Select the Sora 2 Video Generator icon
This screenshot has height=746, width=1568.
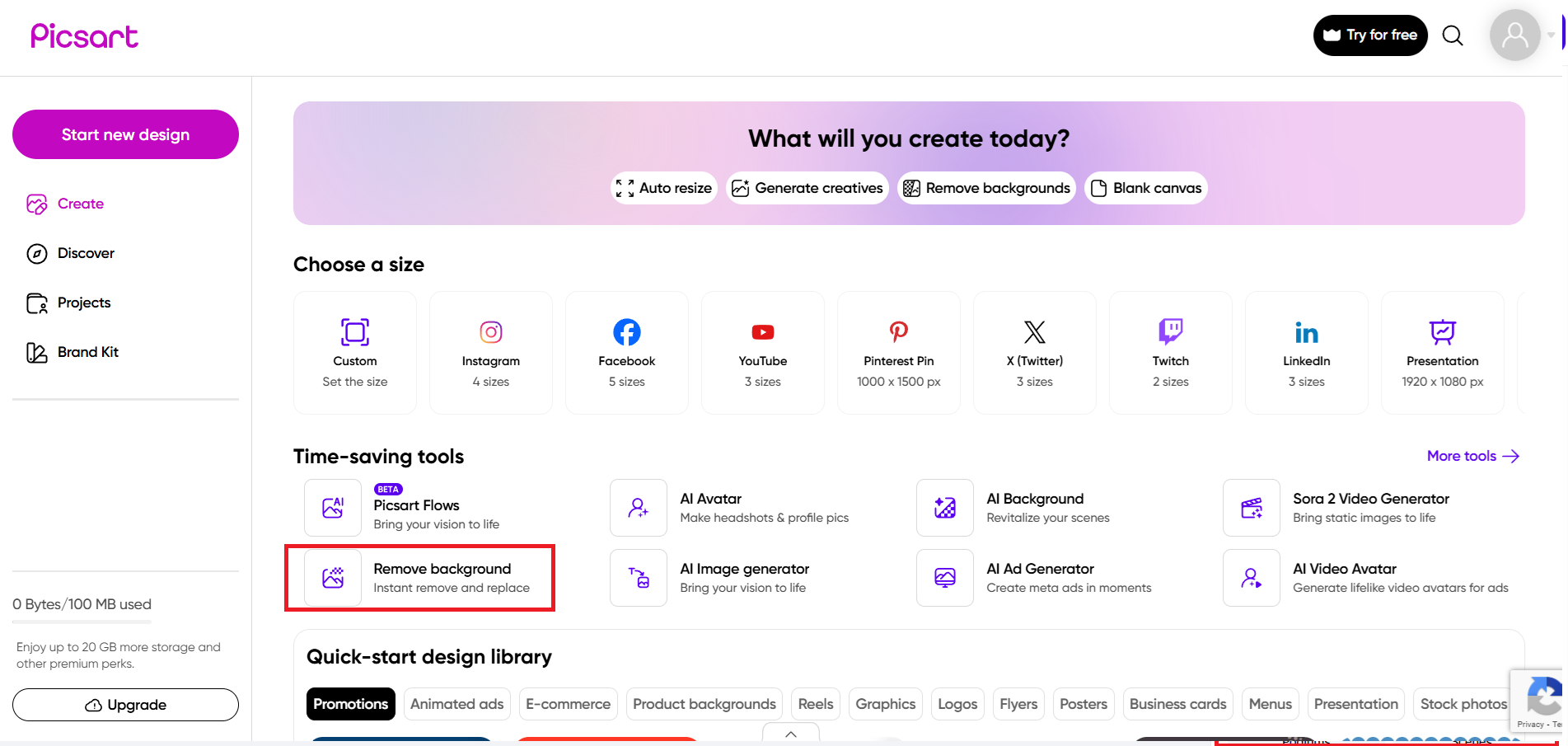(x=1252, y=508)
